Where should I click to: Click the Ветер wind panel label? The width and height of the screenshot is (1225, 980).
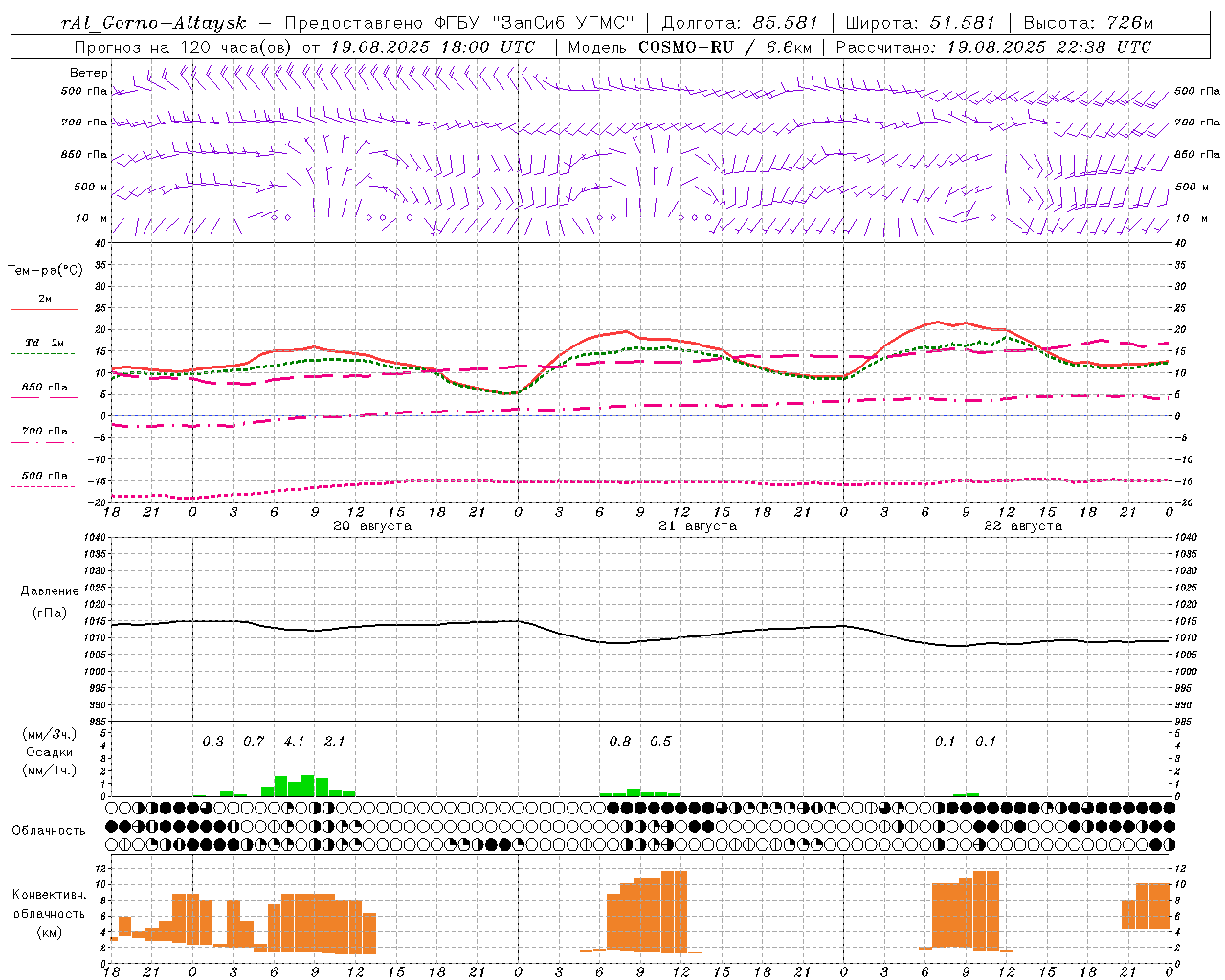(88, 73)
